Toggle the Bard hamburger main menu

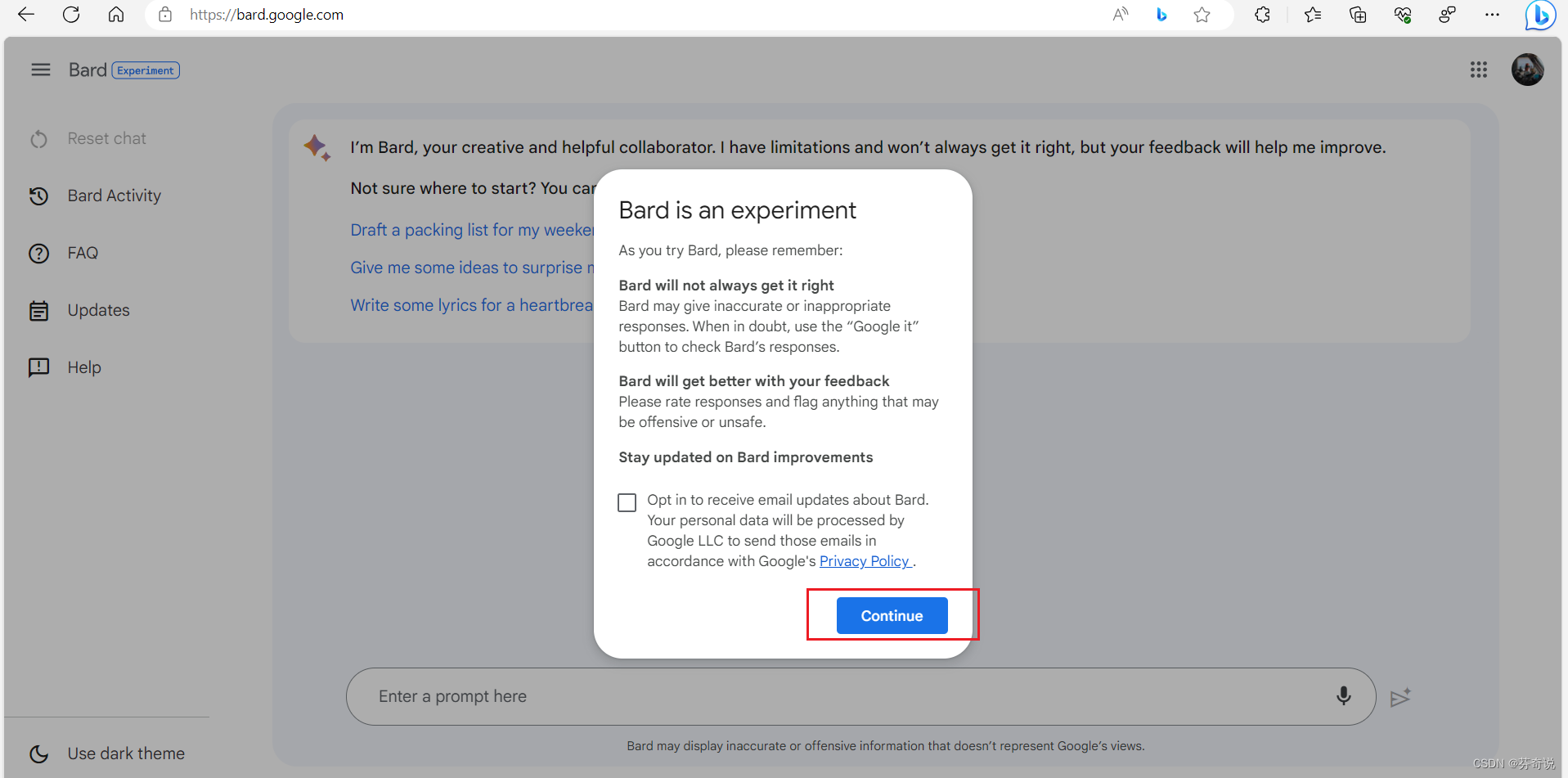point(41,70)
